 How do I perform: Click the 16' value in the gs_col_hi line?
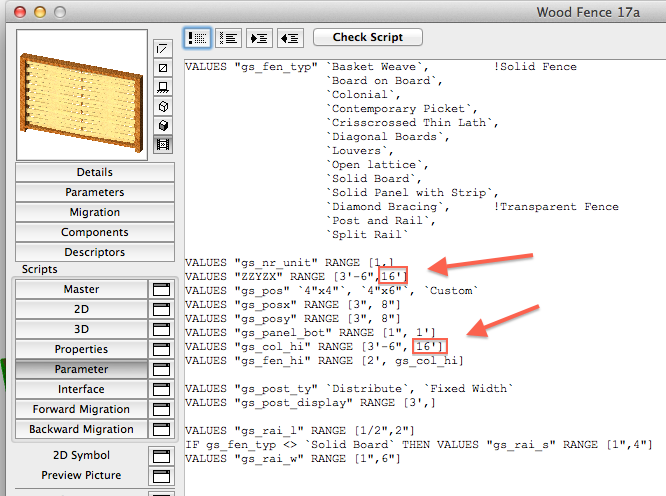point(429,347)
